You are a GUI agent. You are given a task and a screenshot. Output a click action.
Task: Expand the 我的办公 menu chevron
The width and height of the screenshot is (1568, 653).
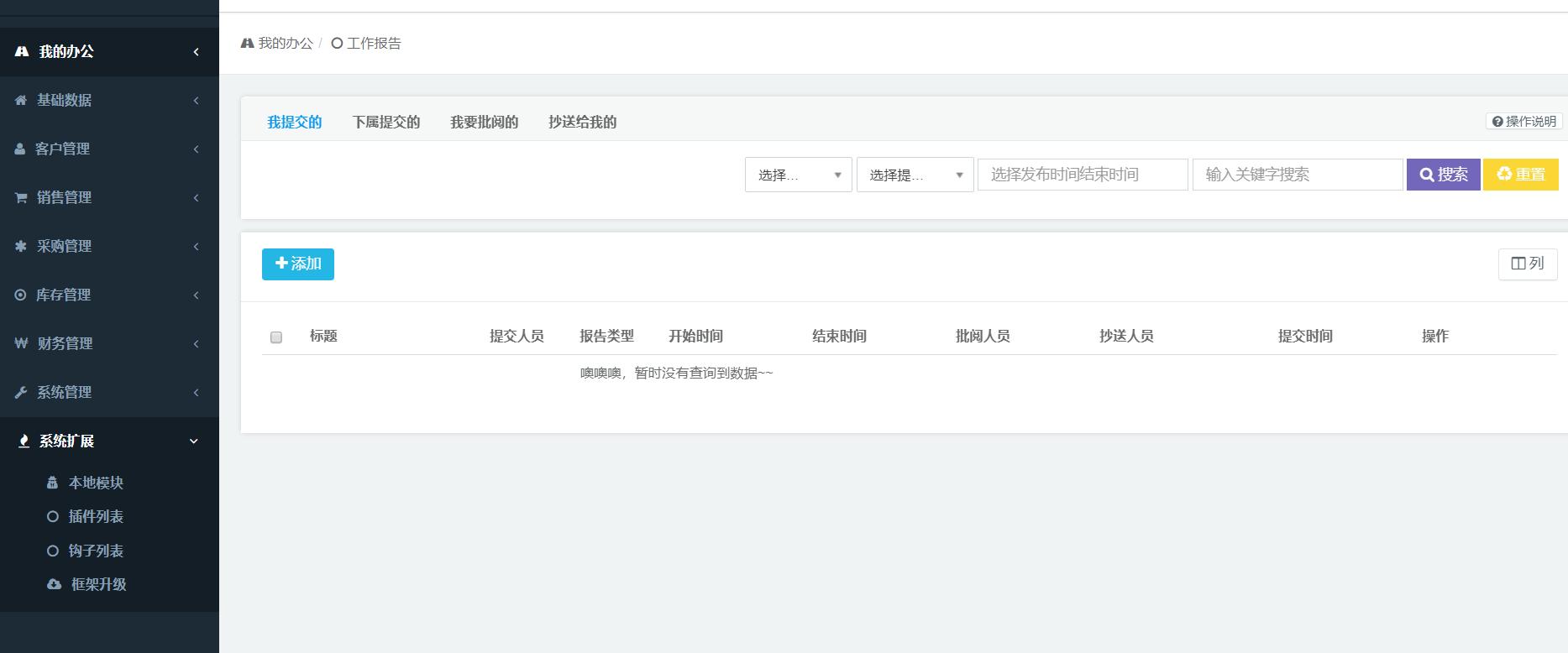196,52
